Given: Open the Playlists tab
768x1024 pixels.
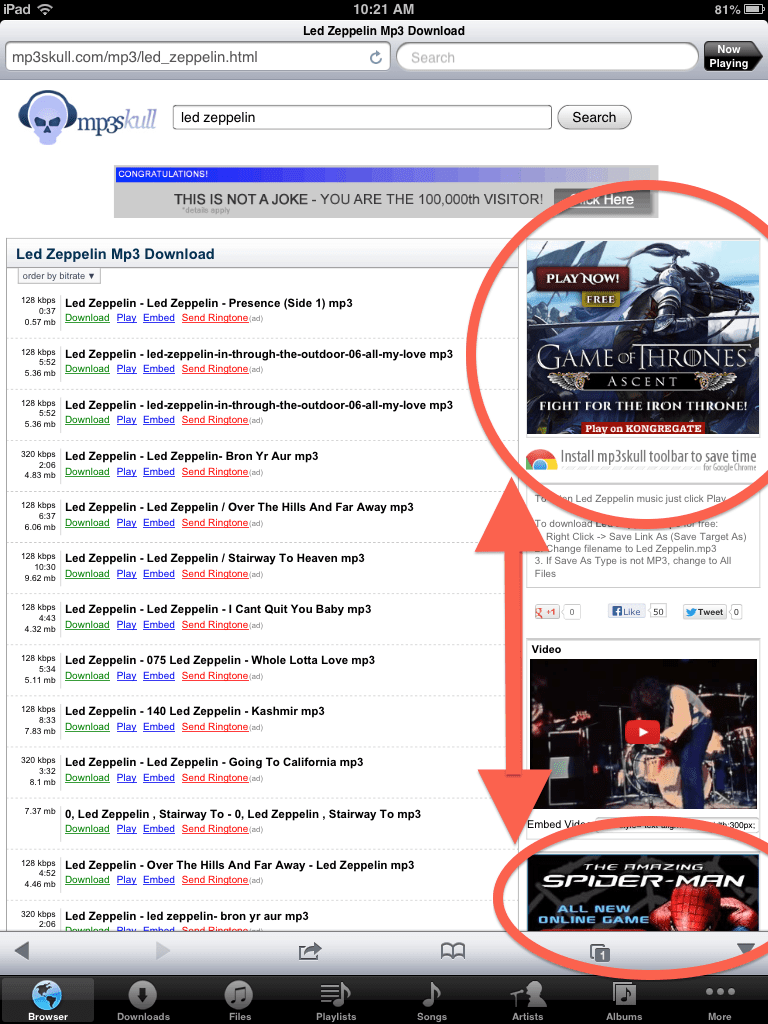Looking at the screenshot, I should [x=336, y=999].
